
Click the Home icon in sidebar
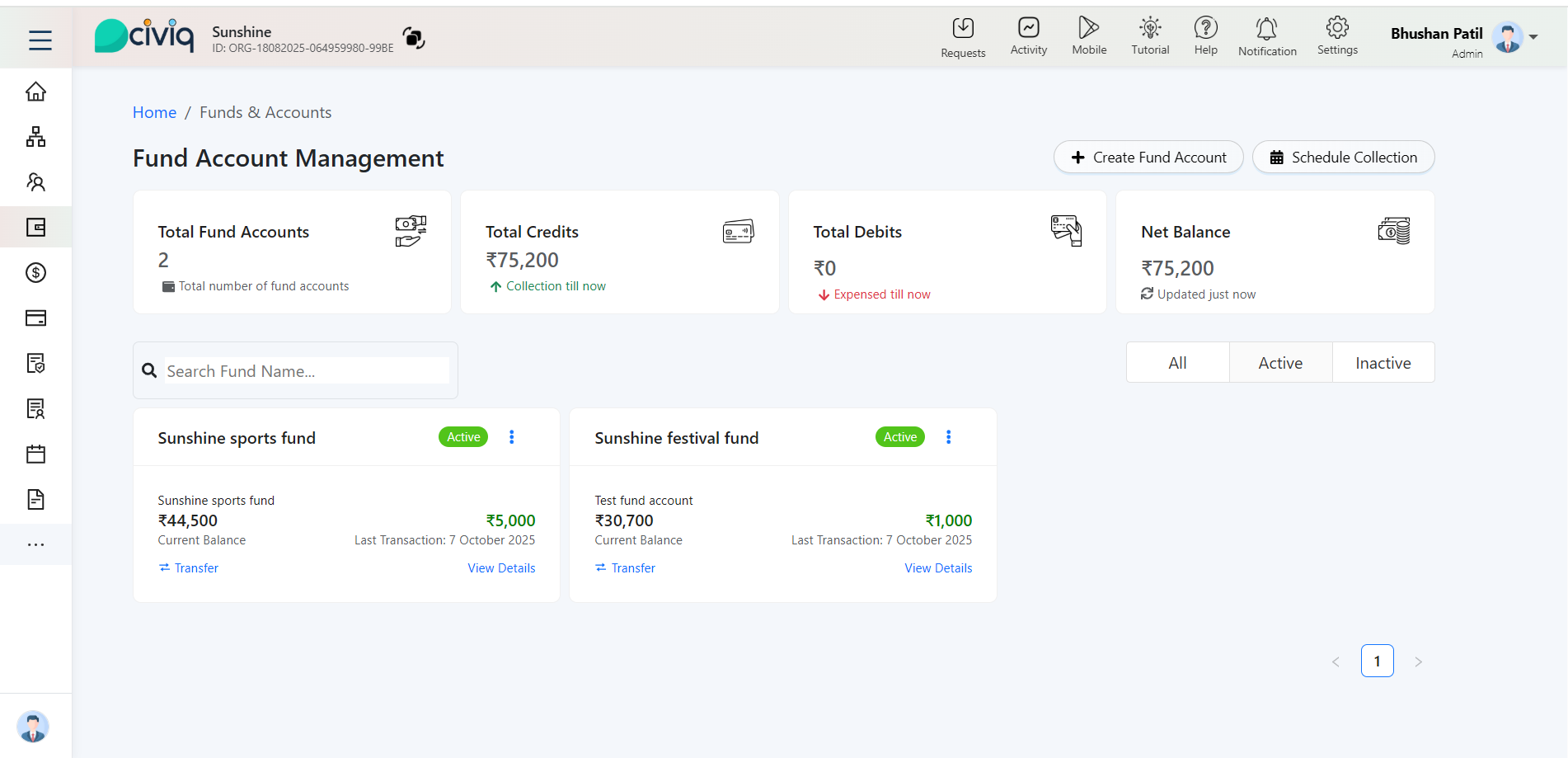(35, 92)
